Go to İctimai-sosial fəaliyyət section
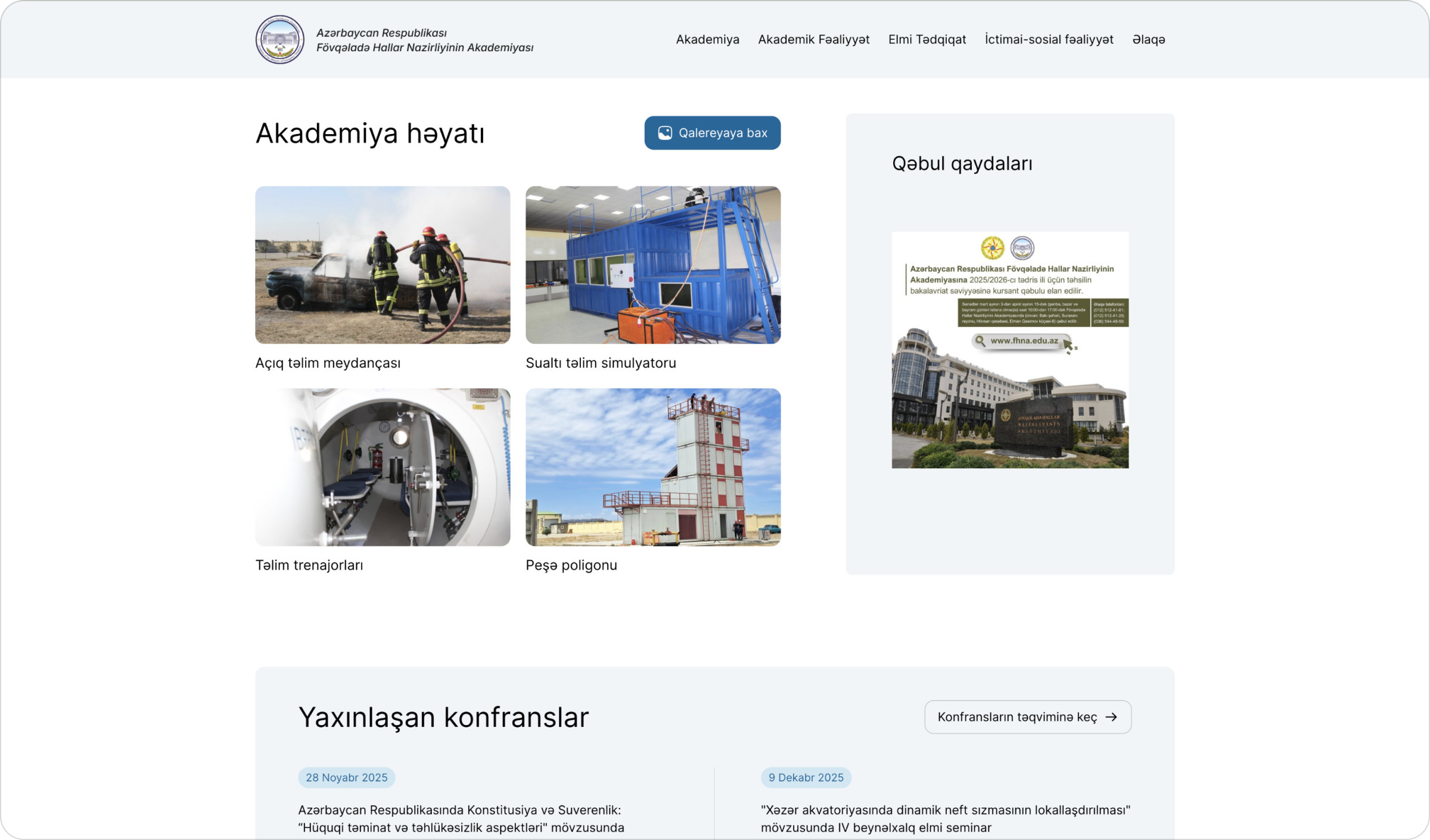 tap(1049, 39)
